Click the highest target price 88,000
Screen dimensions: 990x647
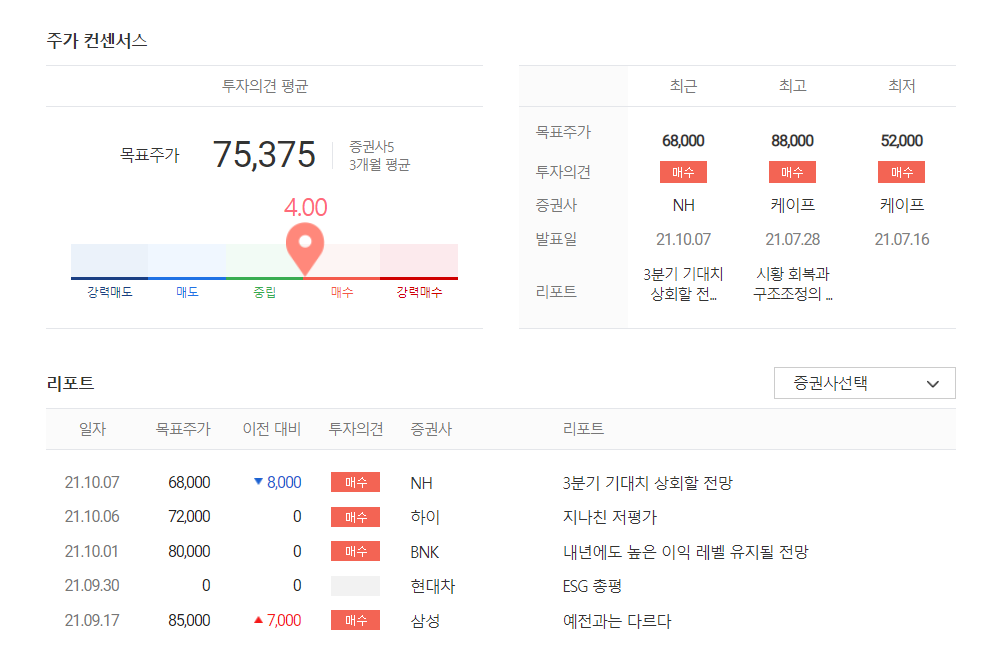click(x=792, y=140)
